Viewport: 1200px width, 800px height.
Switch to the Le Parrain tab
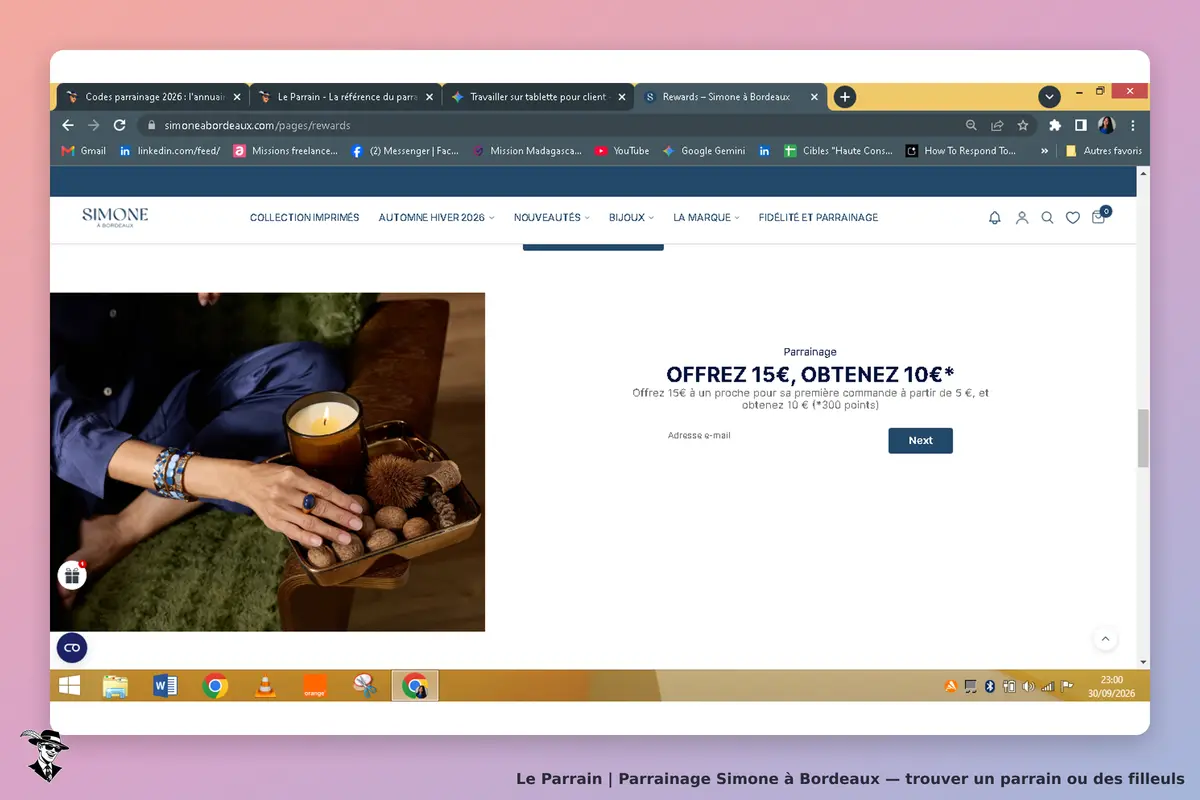tap(345, 97)
